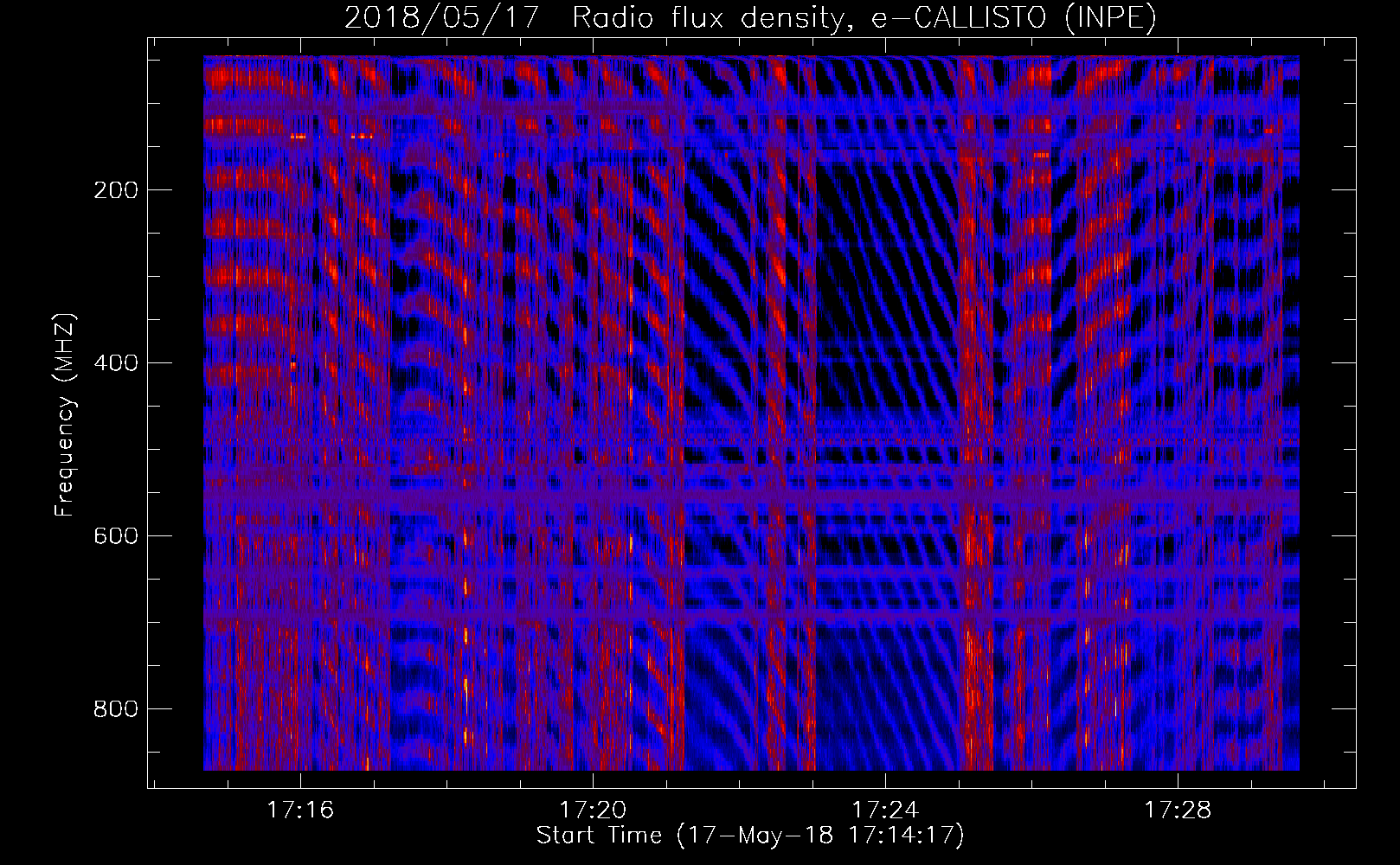Click the '17:28' time tick label
Screen dimensions: 1400x865
(x=1178, y=811)
